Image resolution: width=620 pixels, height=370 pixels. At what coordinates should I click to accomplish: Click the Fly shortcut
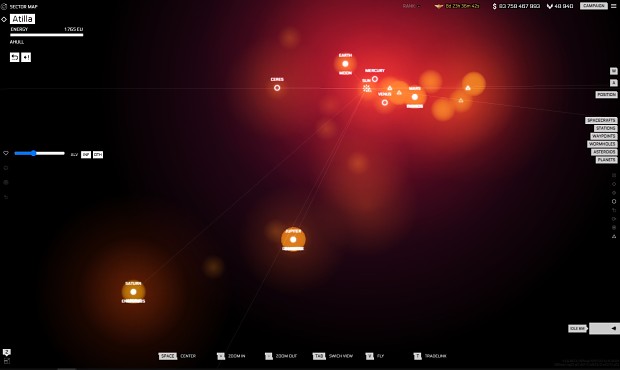[x=374, y=356]
